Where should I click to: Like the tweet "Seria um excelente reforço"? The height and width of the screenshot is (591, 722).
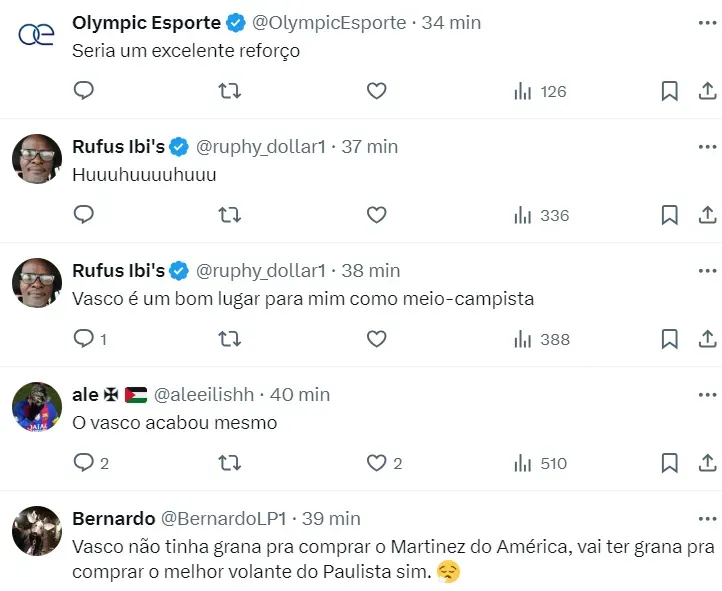click(376, 91)
